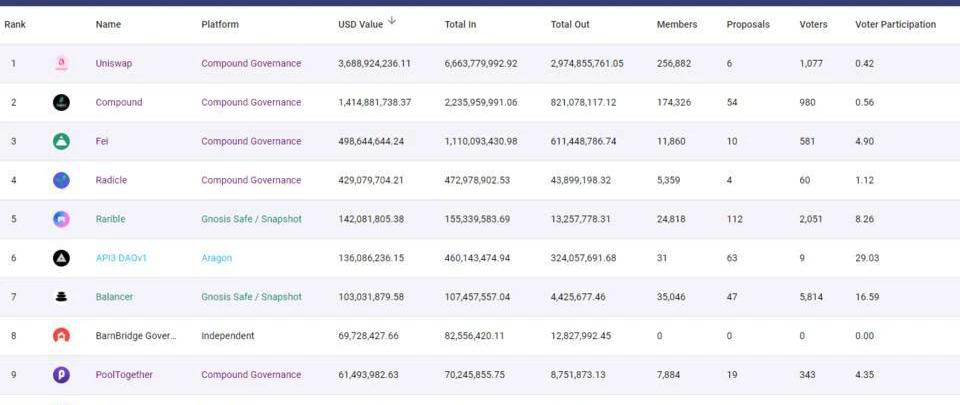Screen dimensions: 960x405
Task: Sort by the Total In column header
Action: 460,24
